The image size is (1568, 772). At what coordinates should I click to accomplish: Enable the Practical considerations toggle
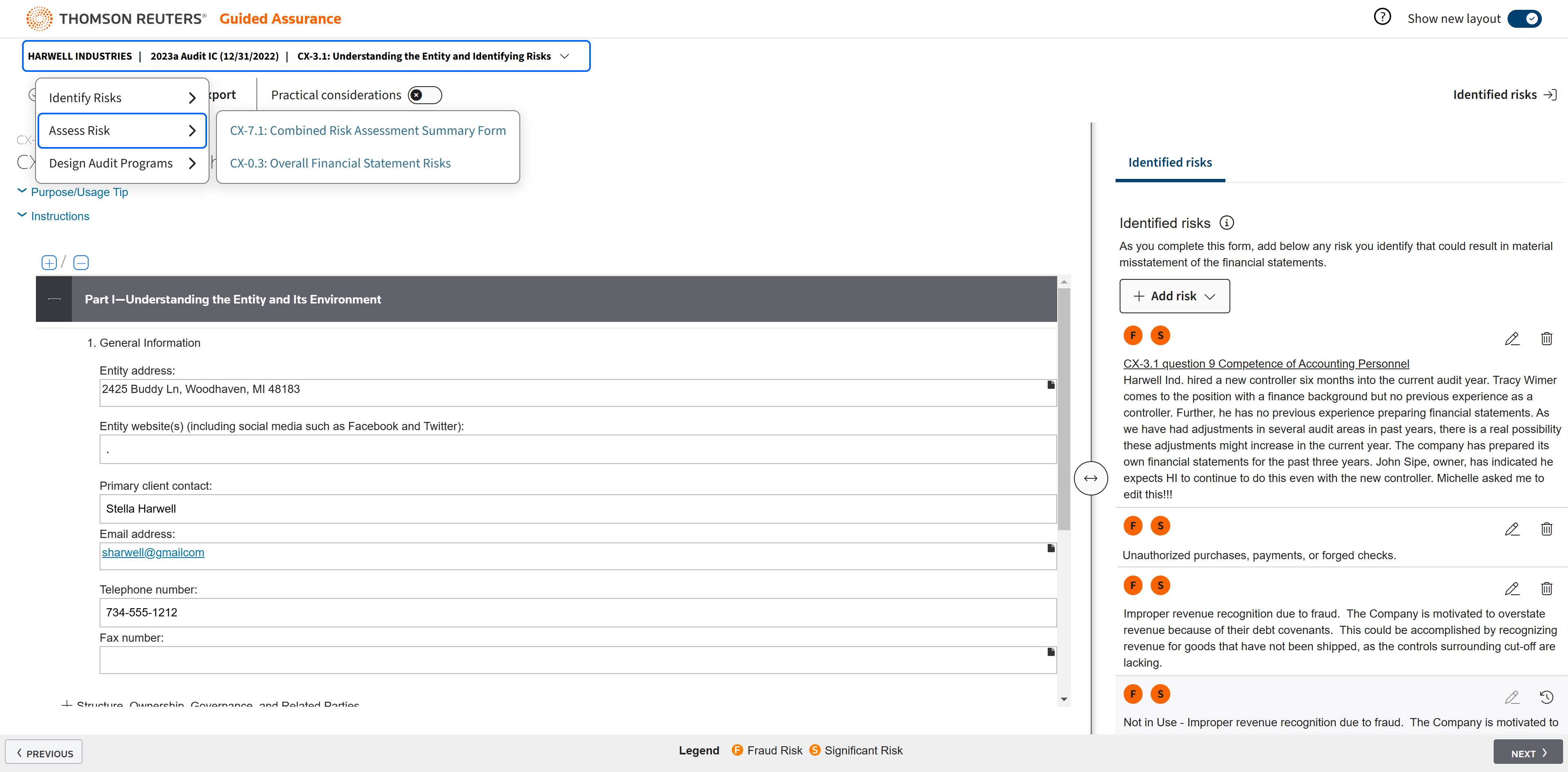(x=425, y=95)
